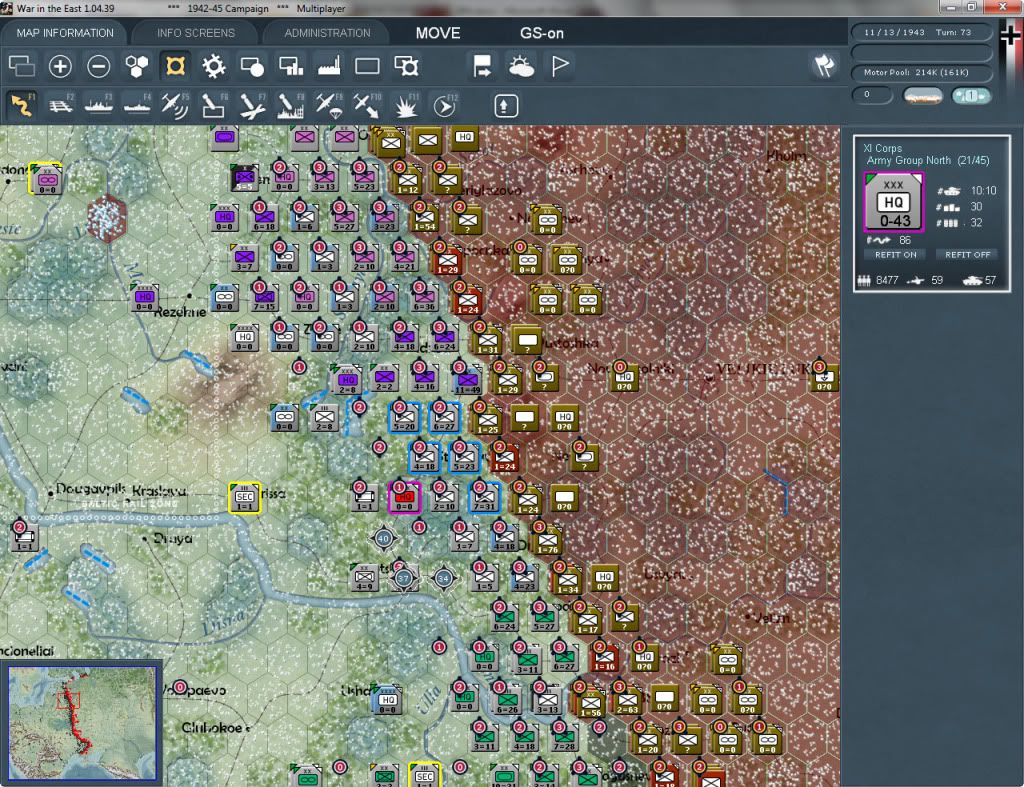
Task: Select F10 air transfer mode icon
Action: point(367,105)
